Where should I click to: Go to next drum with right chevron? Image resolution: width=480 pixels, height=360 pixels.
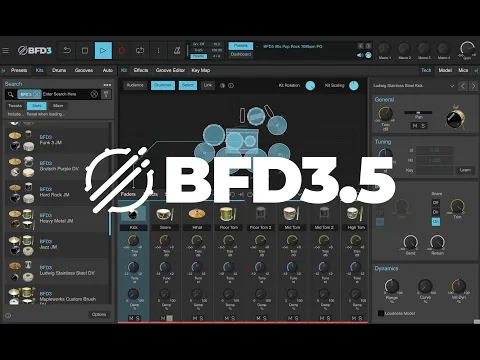coord(473,86)
